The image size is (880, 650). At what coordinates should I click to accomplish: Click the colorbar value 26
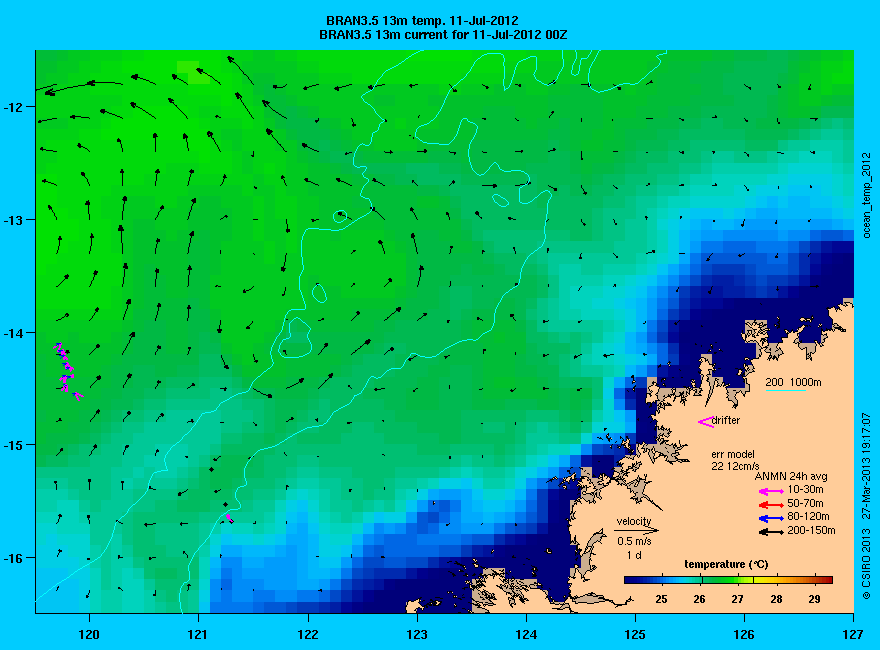tap(699, 599)
